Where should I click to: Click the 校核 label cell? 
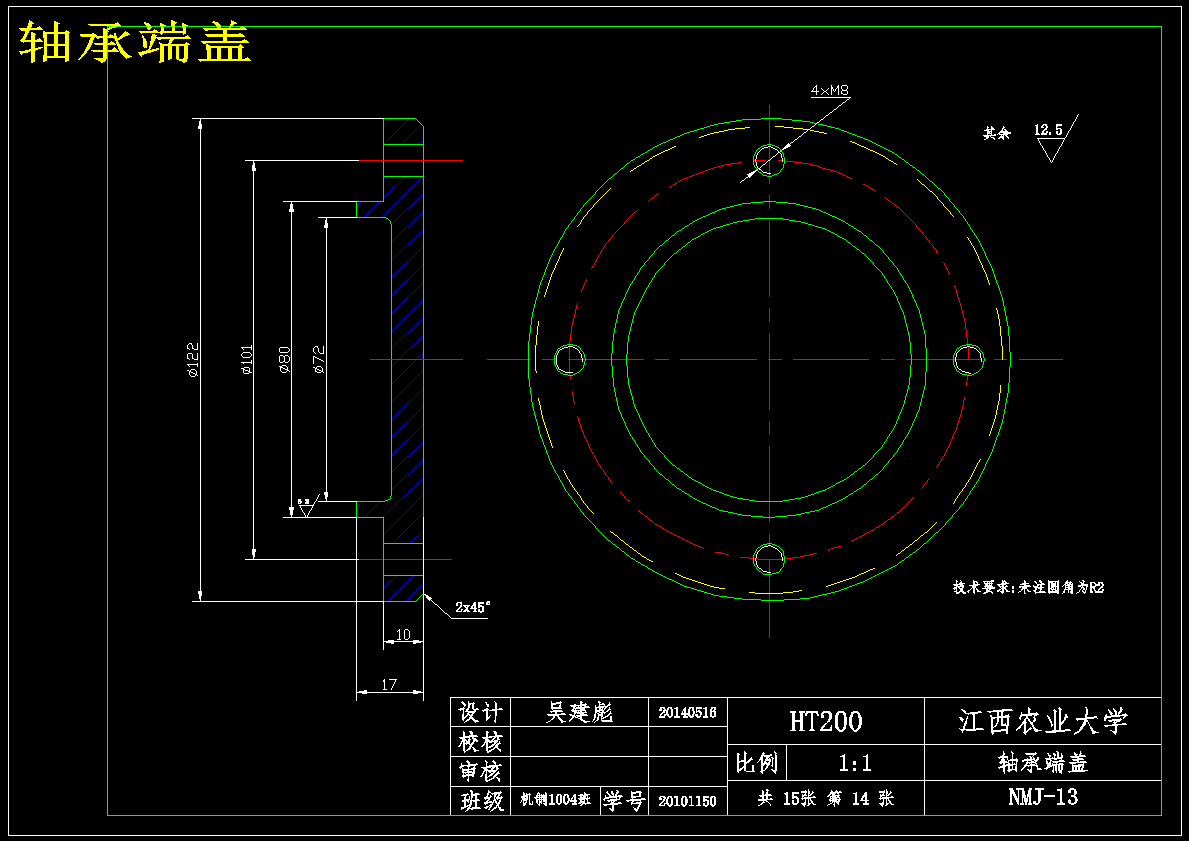[x=481, y=741]
